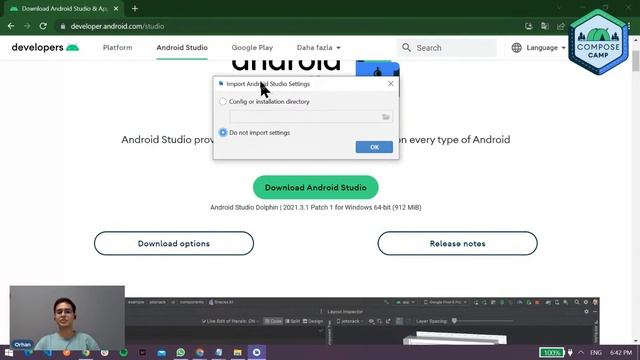Click the install app icon in address bar

pos(529,26)
